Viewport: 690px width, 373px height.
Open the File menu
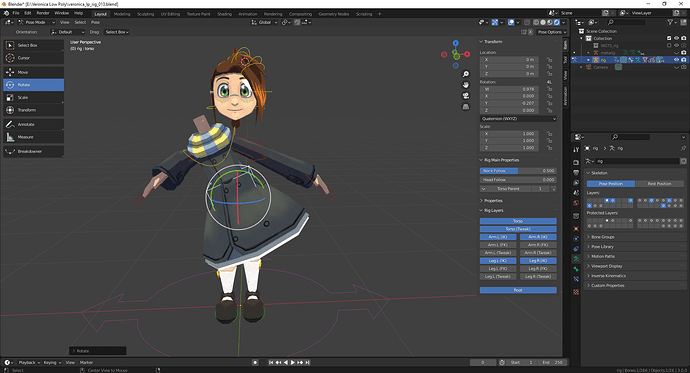coord(16,13)
